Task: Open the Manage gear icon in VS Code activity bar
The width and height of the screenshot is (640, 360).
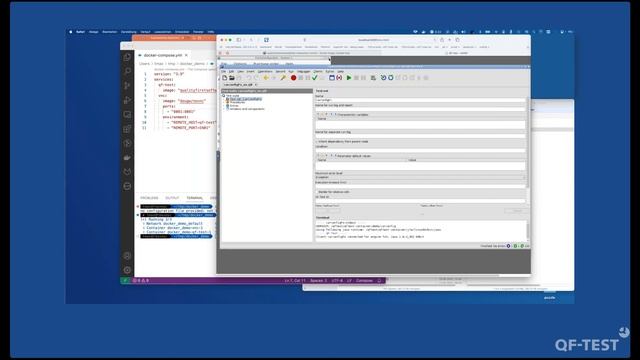Action: 127,270
